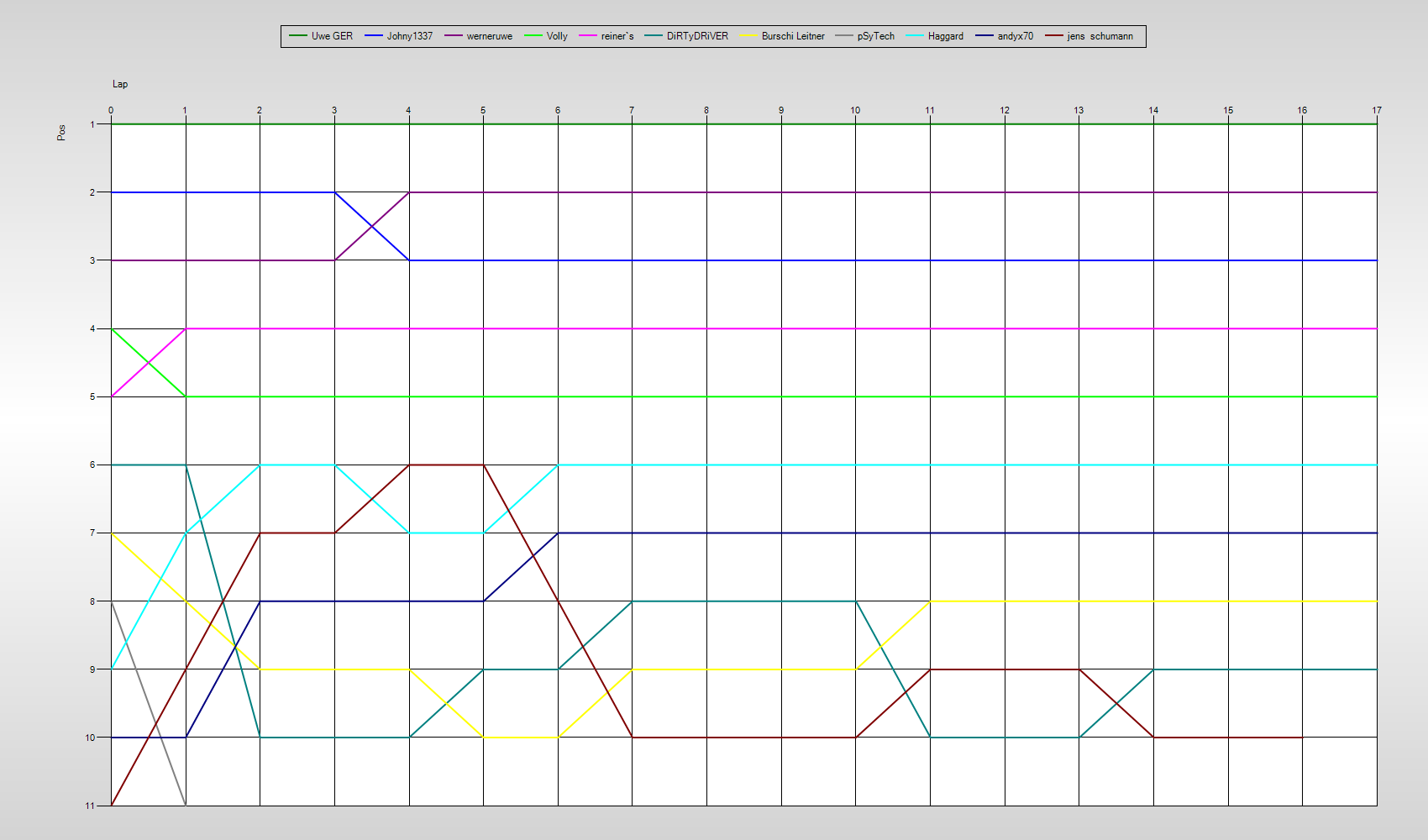Click the "Lap" axis title
This screenshot has width=1428, height=840.
tap(120, 84)
